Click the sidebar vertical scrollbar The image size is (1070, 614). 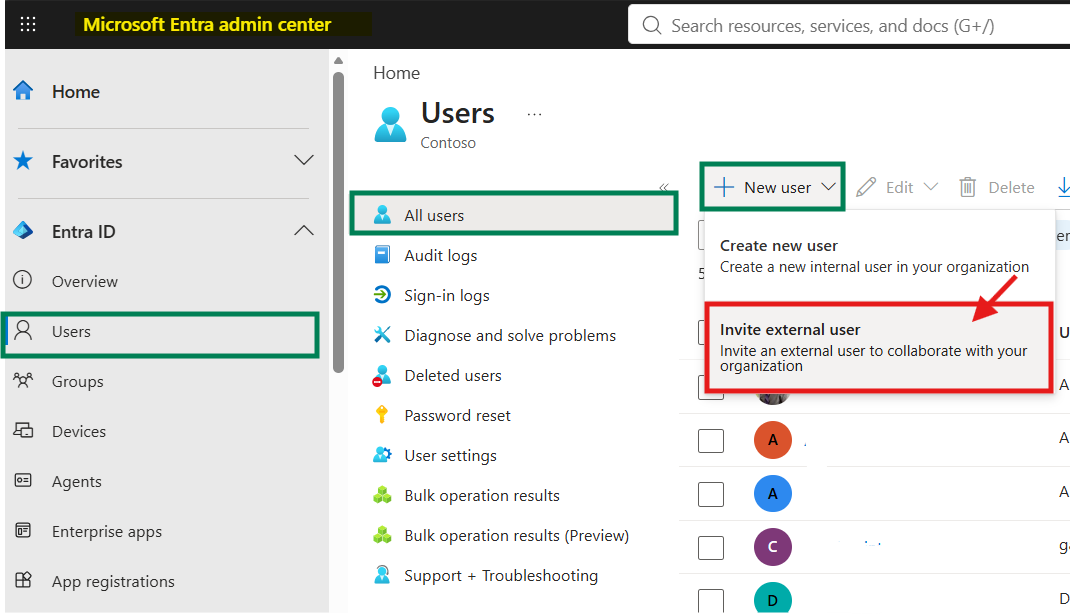pos(338,222)
